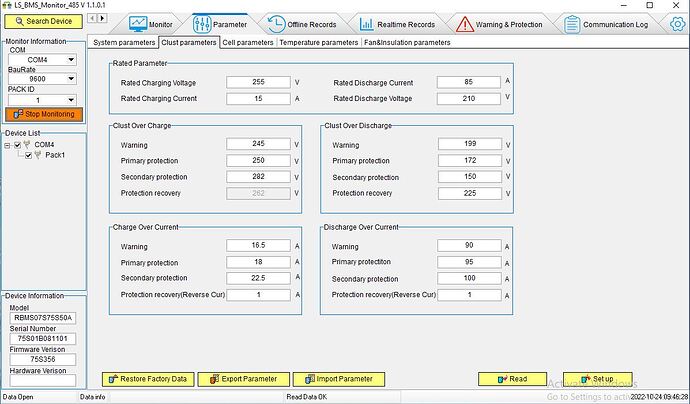The height and width of the screenshot is (404, 690).
Task: Open the Communication Log tab
Action: (606, 24)
